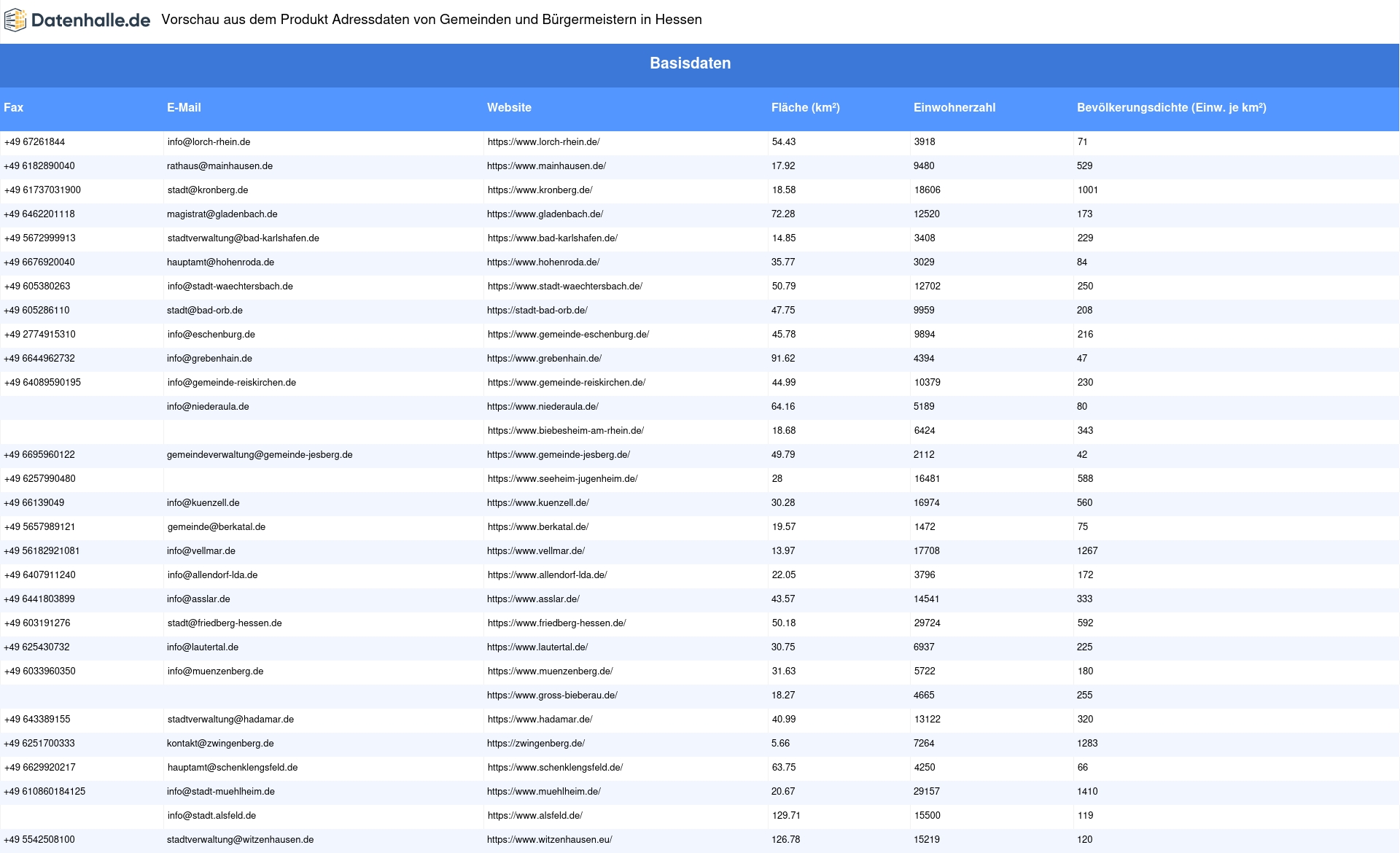Click fax number +49 6182890040
This screenshot has width=1400, height=853.
(x=39, y=166)
